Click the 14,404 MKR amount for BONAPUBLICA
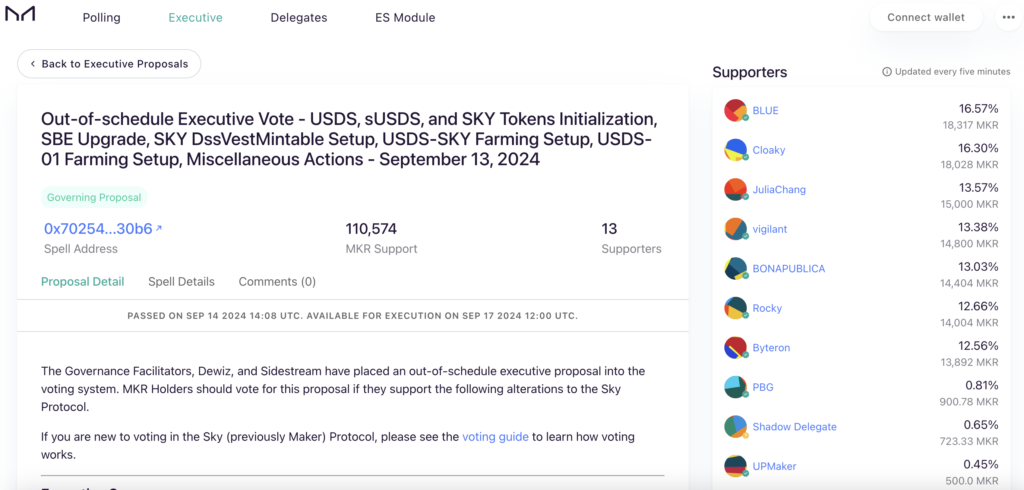This screenshot has height=490, width=1024. pyautogui.click(x=969, y=283)
